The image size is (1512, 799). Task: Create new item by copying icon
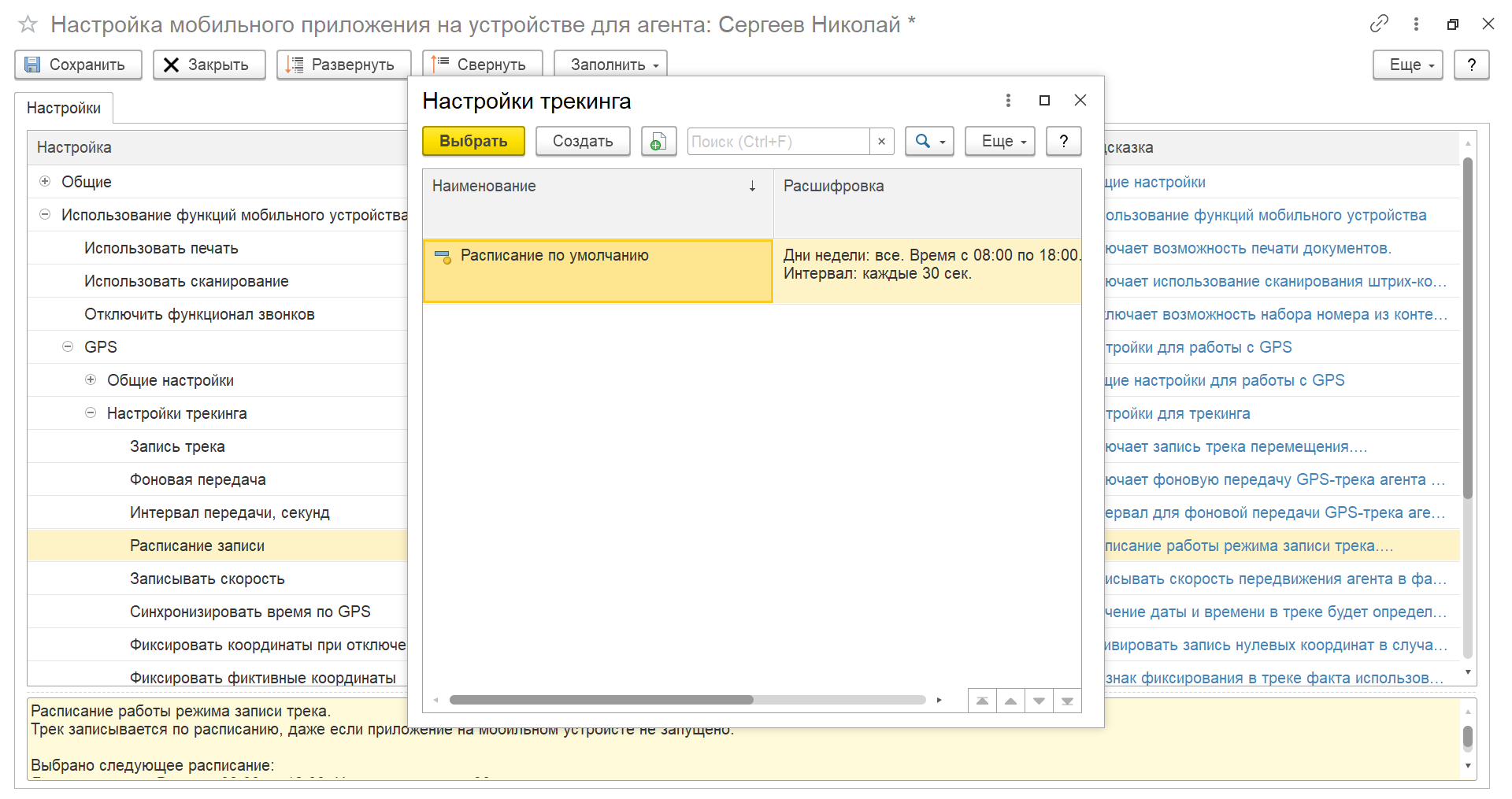click(658, 141)
